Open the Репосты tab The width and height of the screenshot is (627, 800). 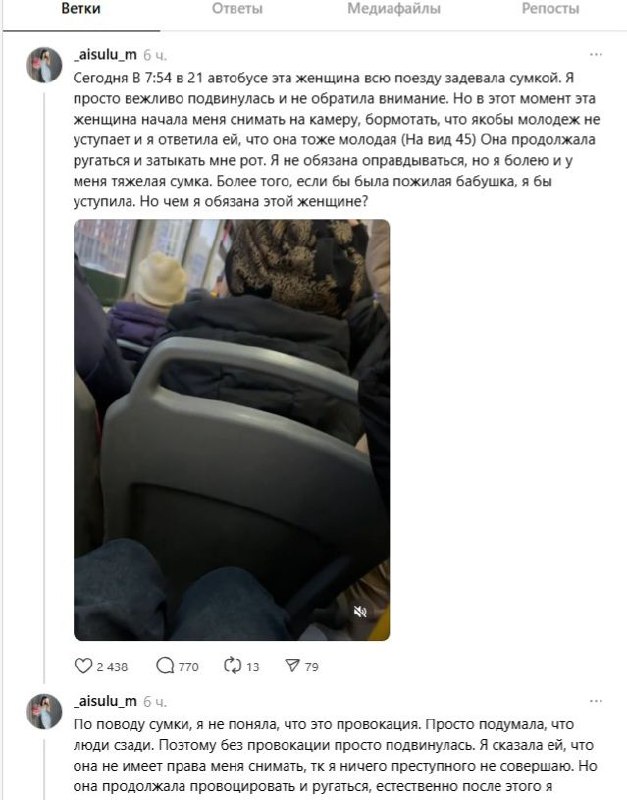pos(550,9)
